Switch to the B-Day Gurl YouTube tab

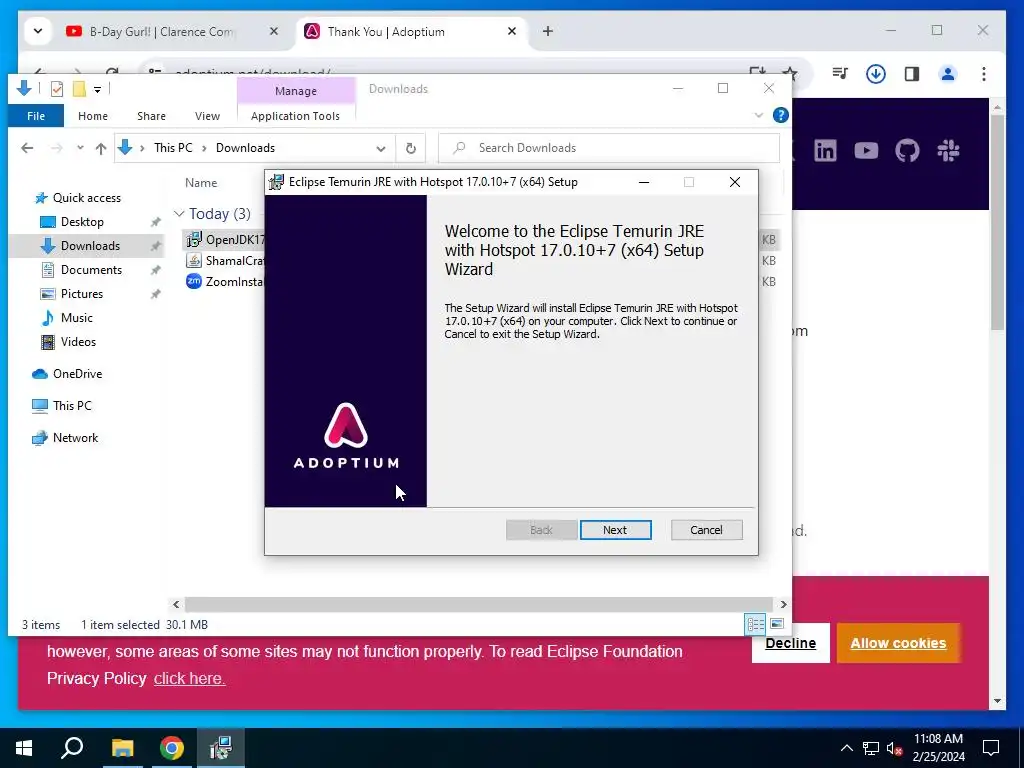coord(161,31)
